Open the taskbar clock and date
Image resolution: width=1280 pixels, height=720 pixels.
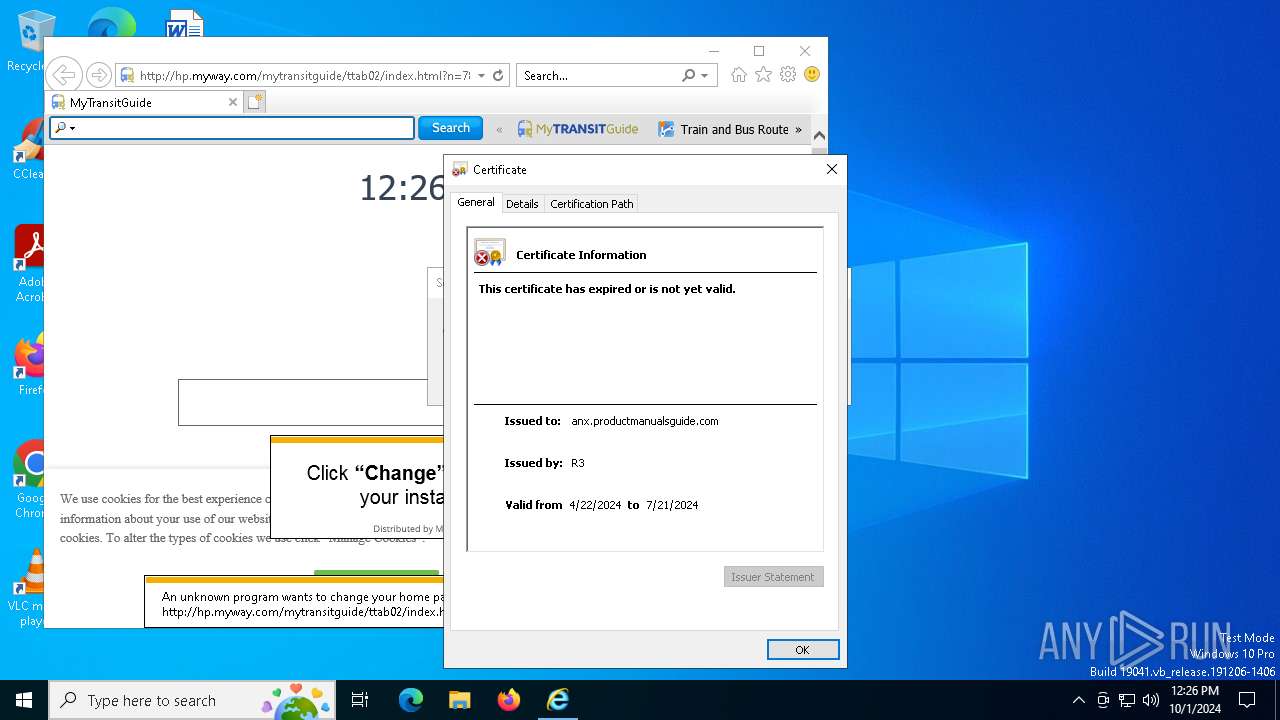tap(1195, 700)
